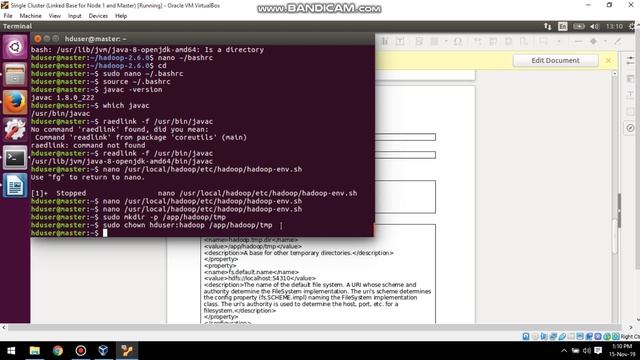
Task: Open VirtualBox Manager from the taskbar
Action: point(103,351)
